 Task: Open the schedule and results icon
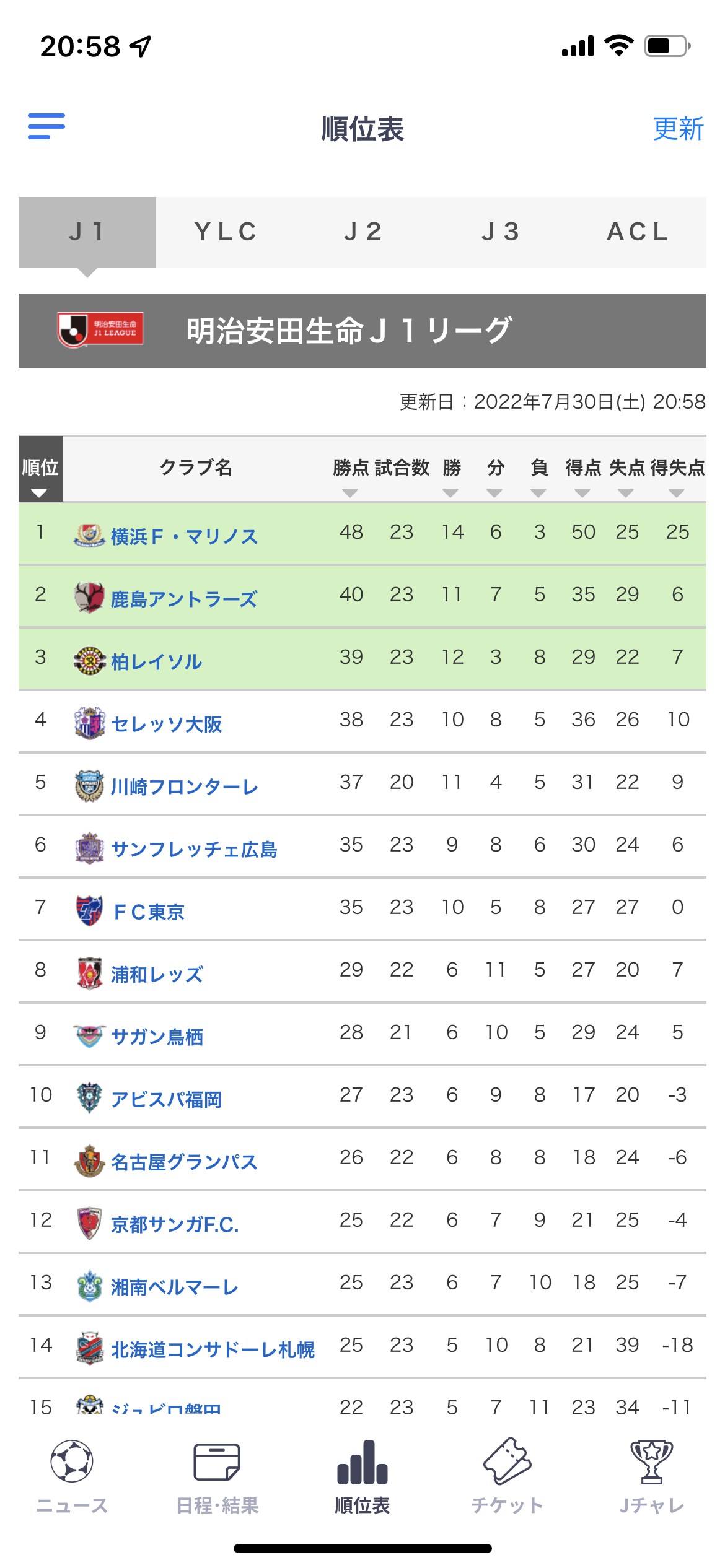click(217, 1461)
